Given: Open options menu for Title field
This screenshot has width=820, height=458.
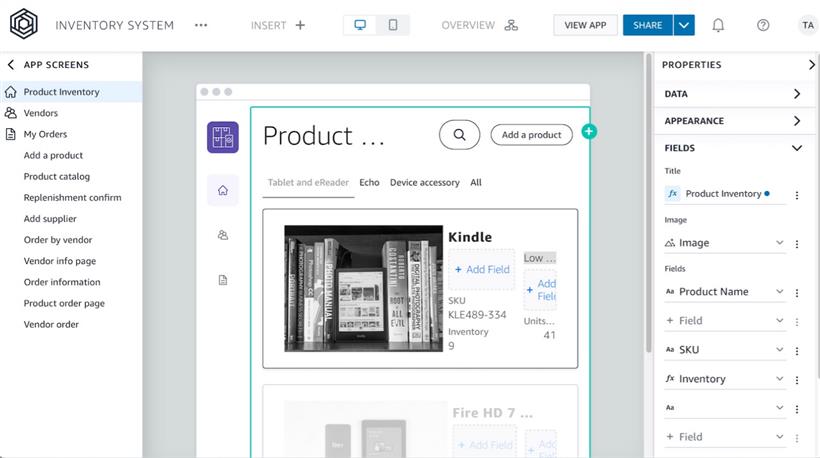Looking at the screenshot, I should point(797,195).
